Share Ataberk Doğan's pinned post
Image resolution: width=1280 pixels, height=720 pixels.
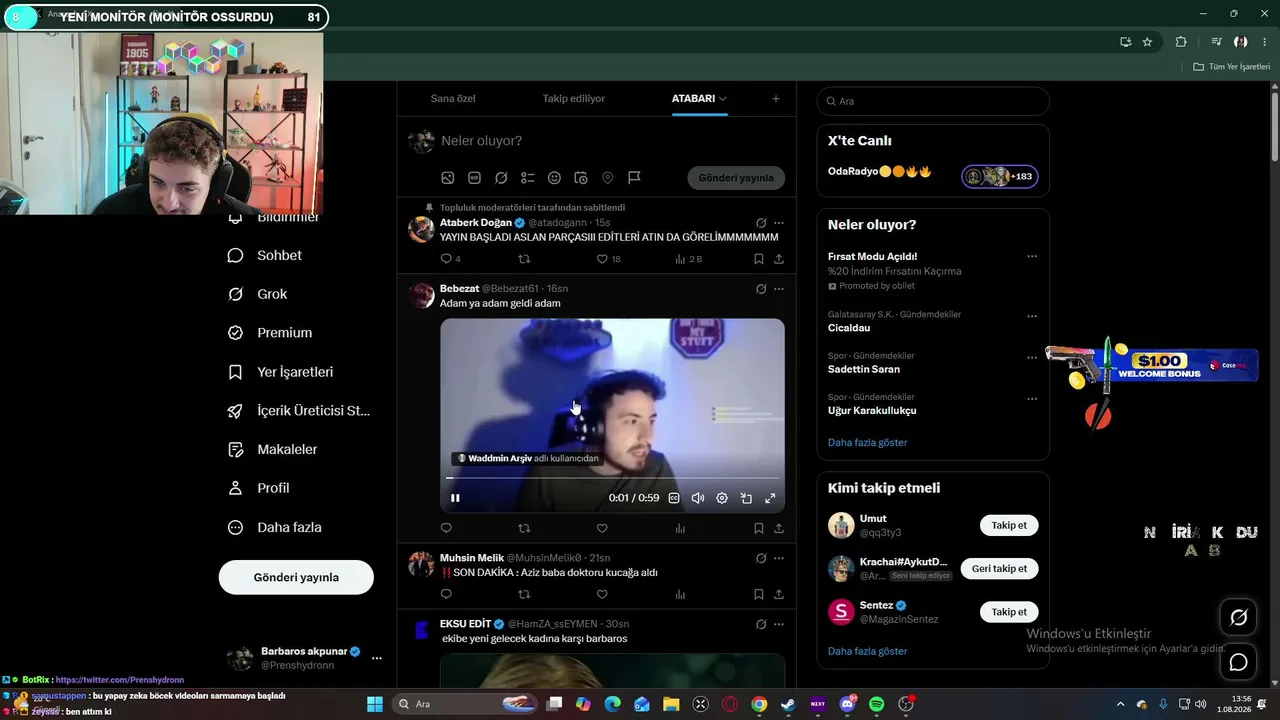point(779,259)
